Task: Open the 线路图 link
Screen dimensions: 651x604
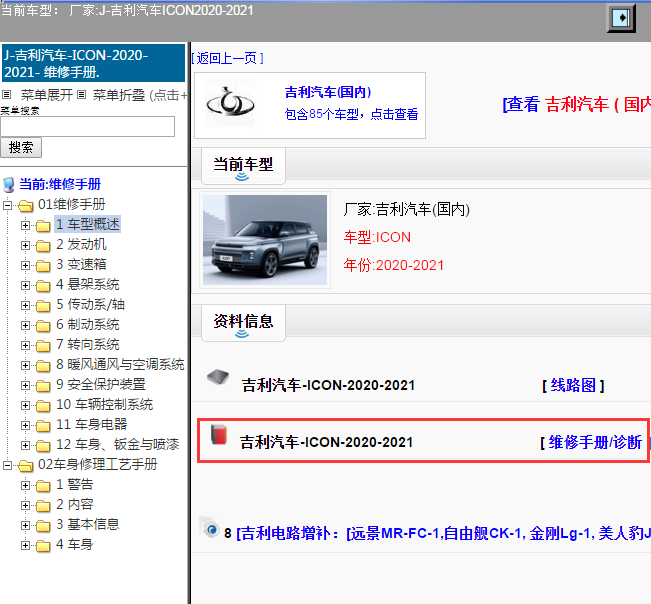Action: pyautogui.click(x=573, y=385)
